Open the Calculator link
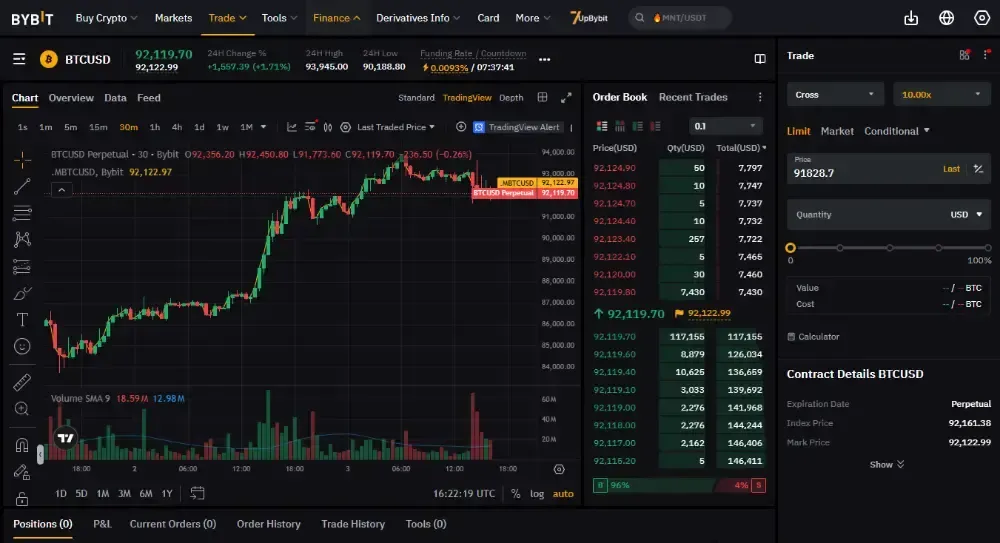Image resolution: width=1000 pixels, height=543 pixels. point(813,337)
